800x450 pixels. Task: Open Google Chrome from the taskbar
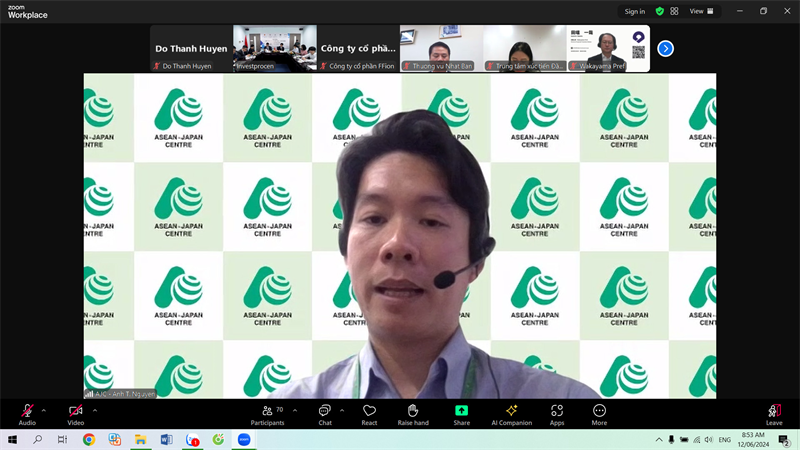(89, 440)
